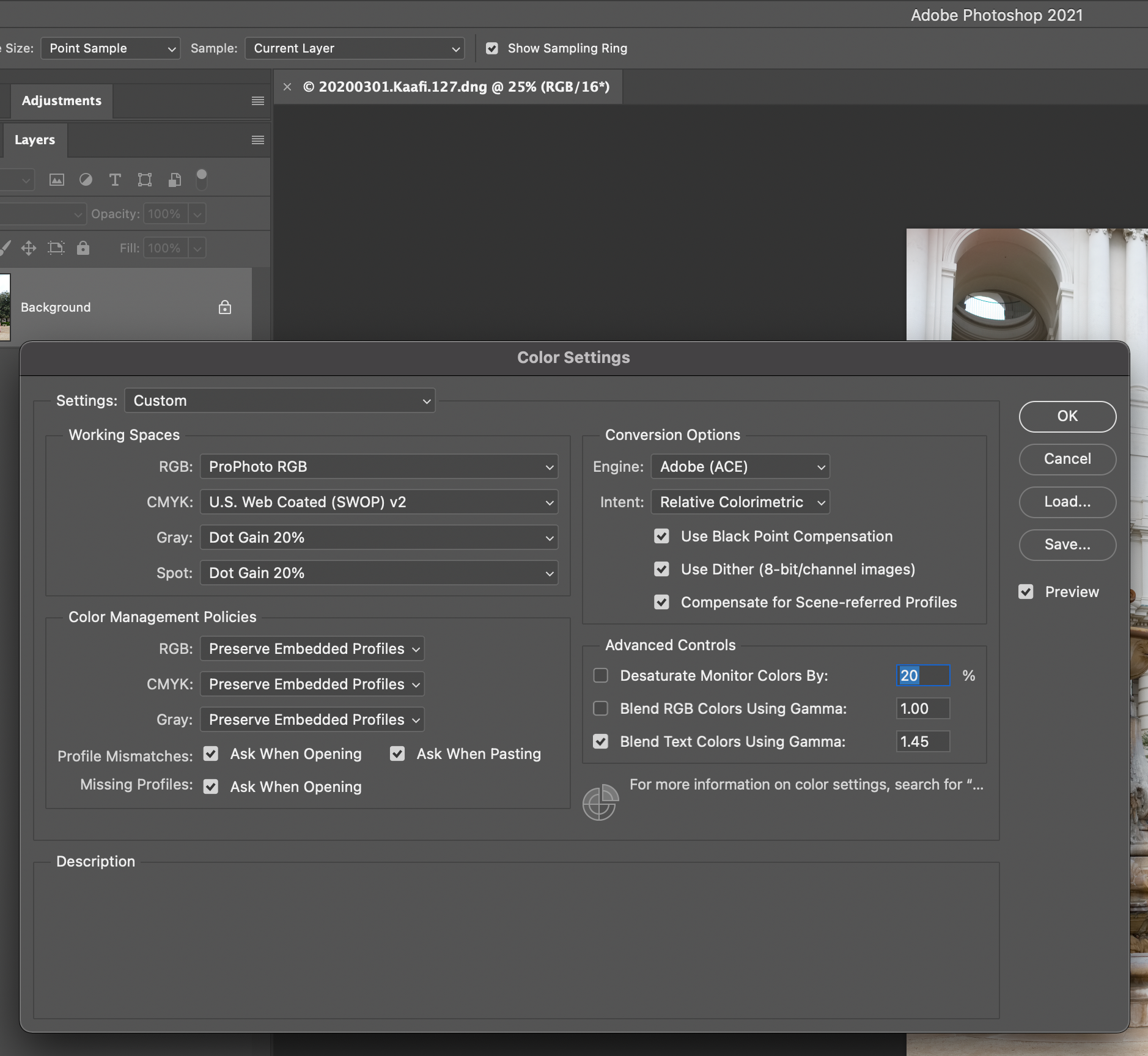This screenshot has height=1056, width=1148.
Task: Click the smart objects filter icon
Action: pos(175,180)
